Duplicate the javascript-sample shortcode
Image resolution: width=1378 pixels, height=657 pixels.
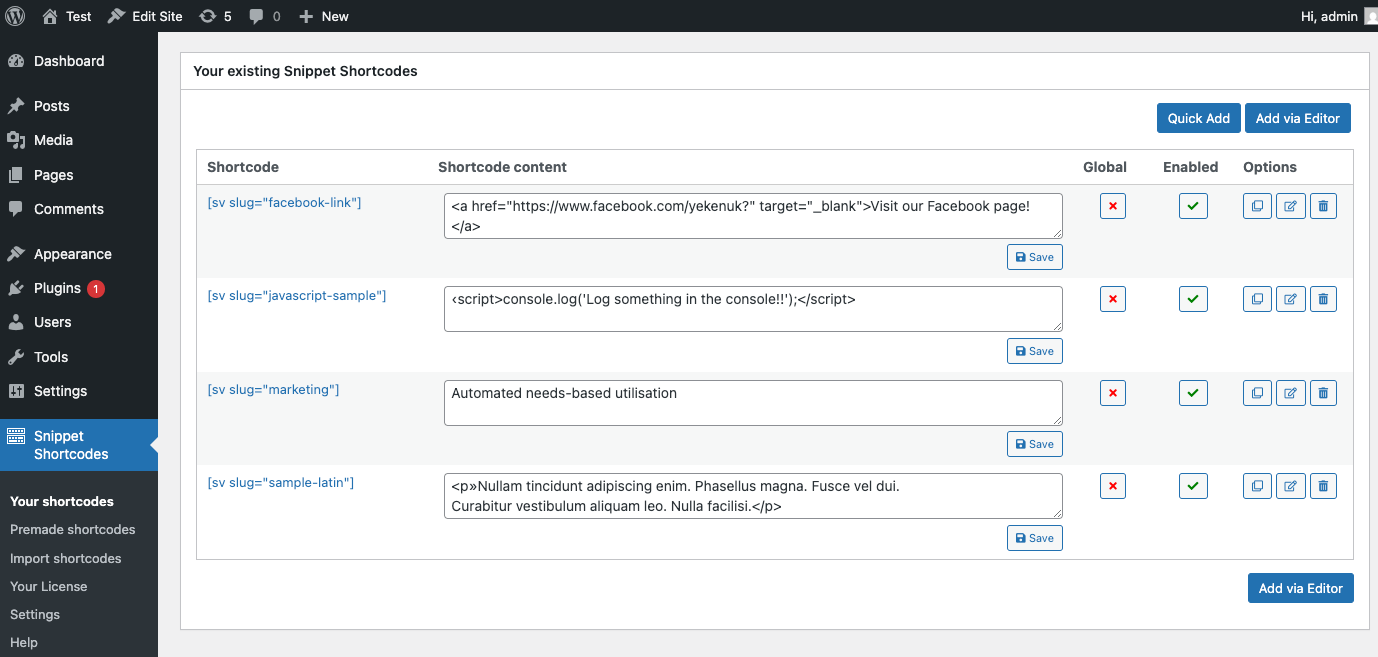tap(1257, 299)
